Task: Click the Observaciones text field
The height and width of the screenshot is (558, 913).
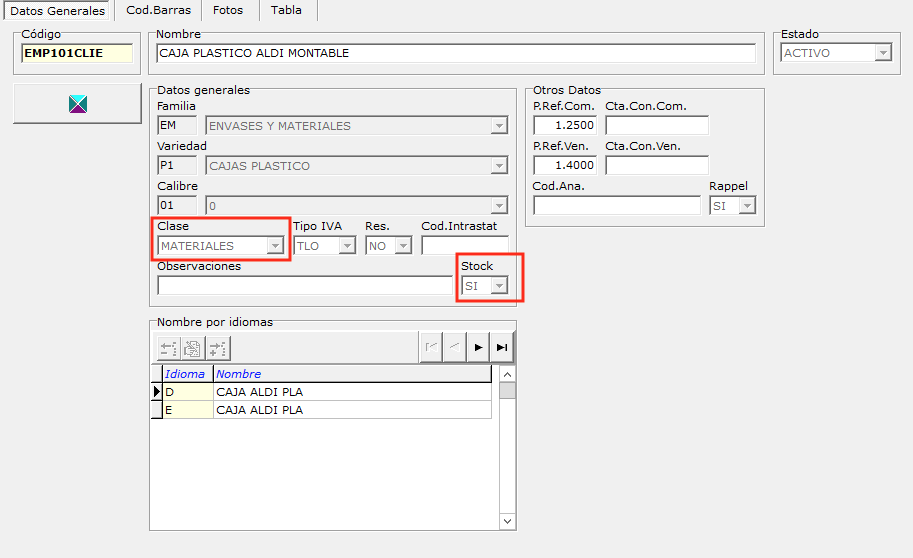Action: click(x=304, y=286)
